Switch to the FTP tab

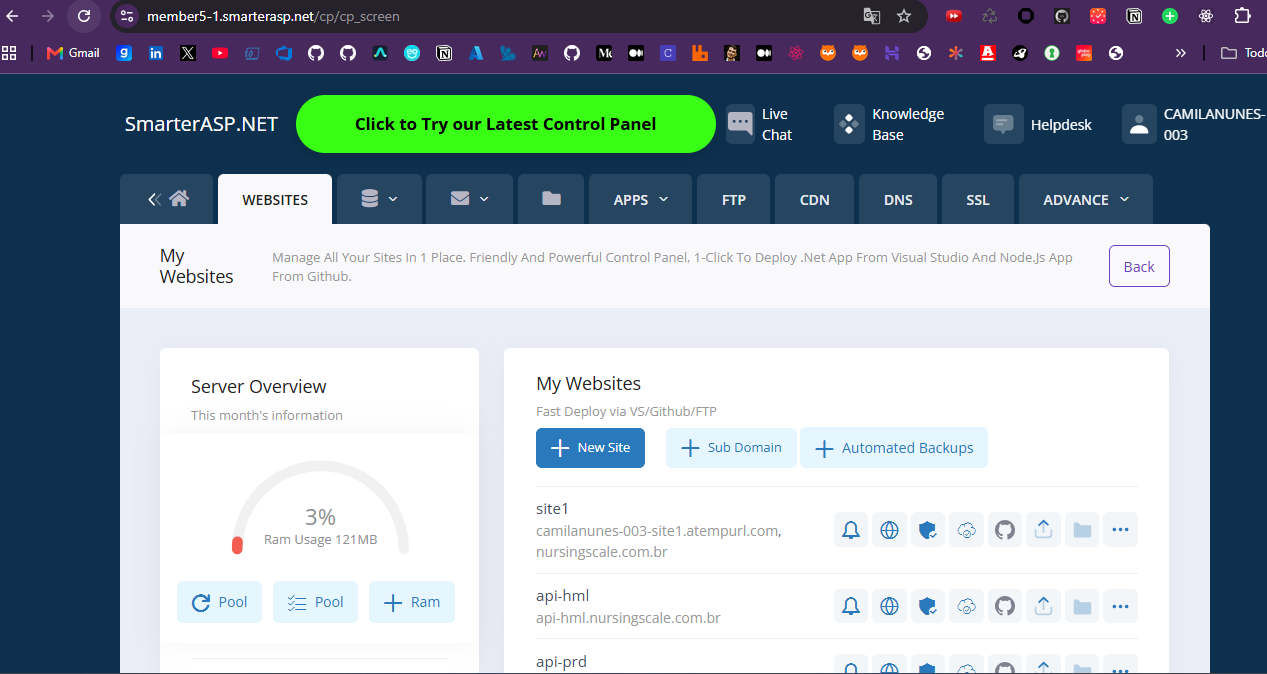coord(734,199)
